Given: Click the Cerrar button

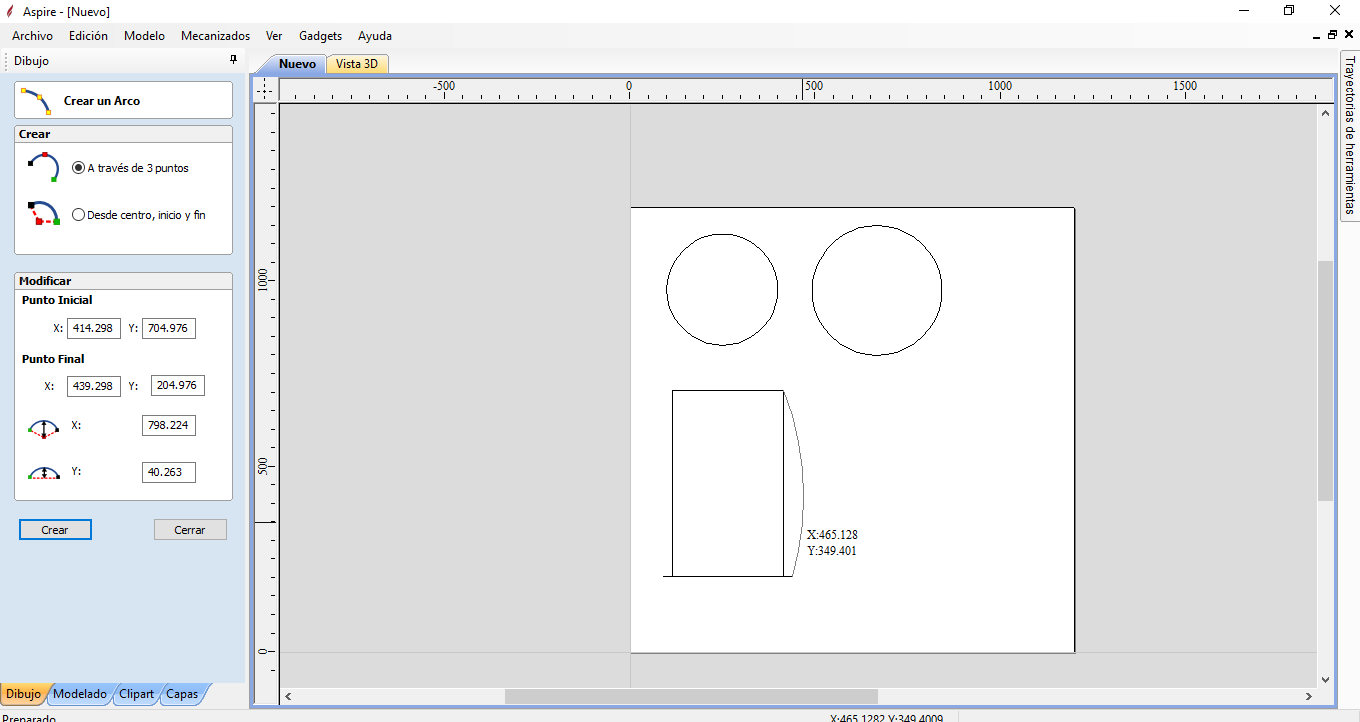Looking at the screenshot, I should point(190,530).
